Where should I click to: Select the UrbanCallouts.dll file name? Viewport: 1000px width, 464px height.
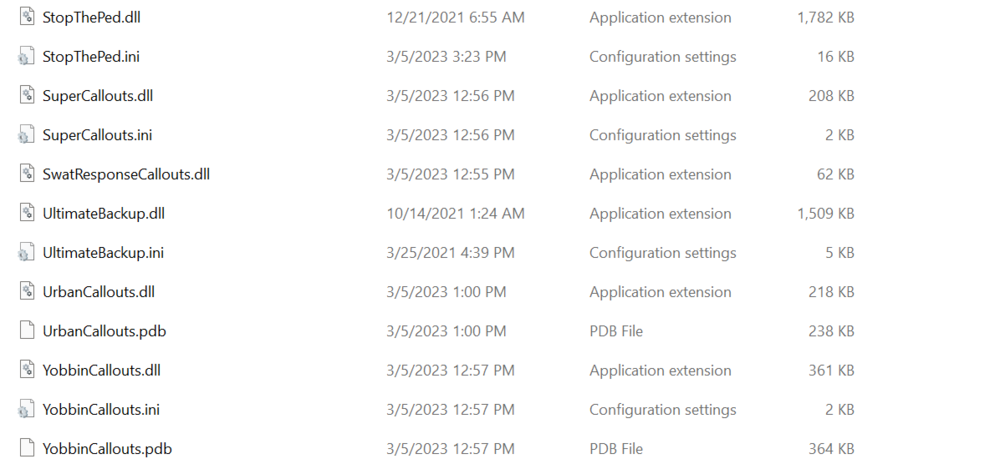(x=98, y=292)
